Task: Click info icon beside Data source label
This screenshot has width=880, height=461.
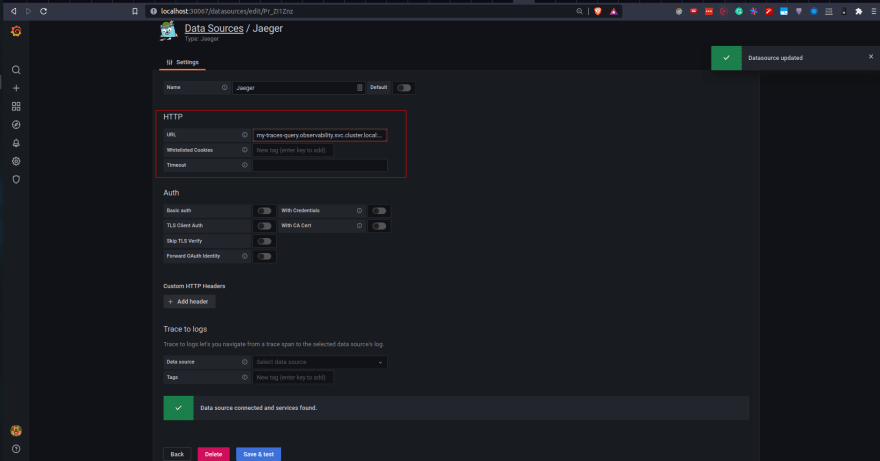Action: 245,362
